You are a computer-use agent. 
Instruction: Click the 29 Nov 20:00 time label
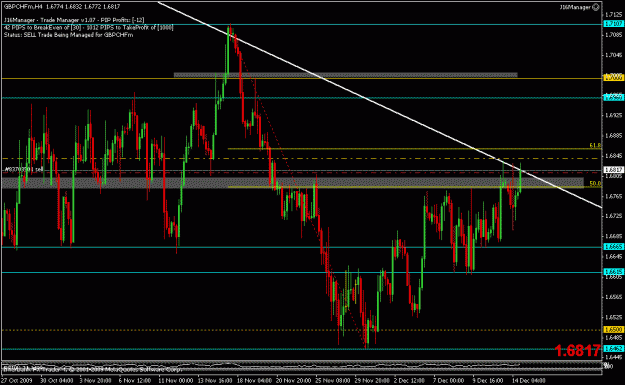click(372, 380)
